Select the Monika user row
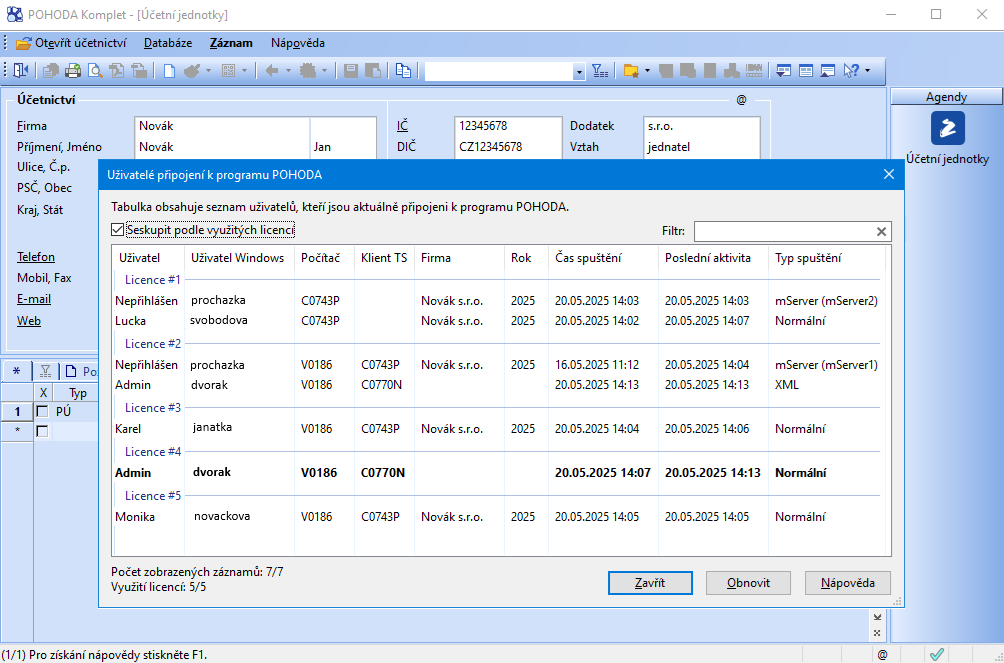The height and width of the screenshot is (663, 1004). tap(497, 517)
